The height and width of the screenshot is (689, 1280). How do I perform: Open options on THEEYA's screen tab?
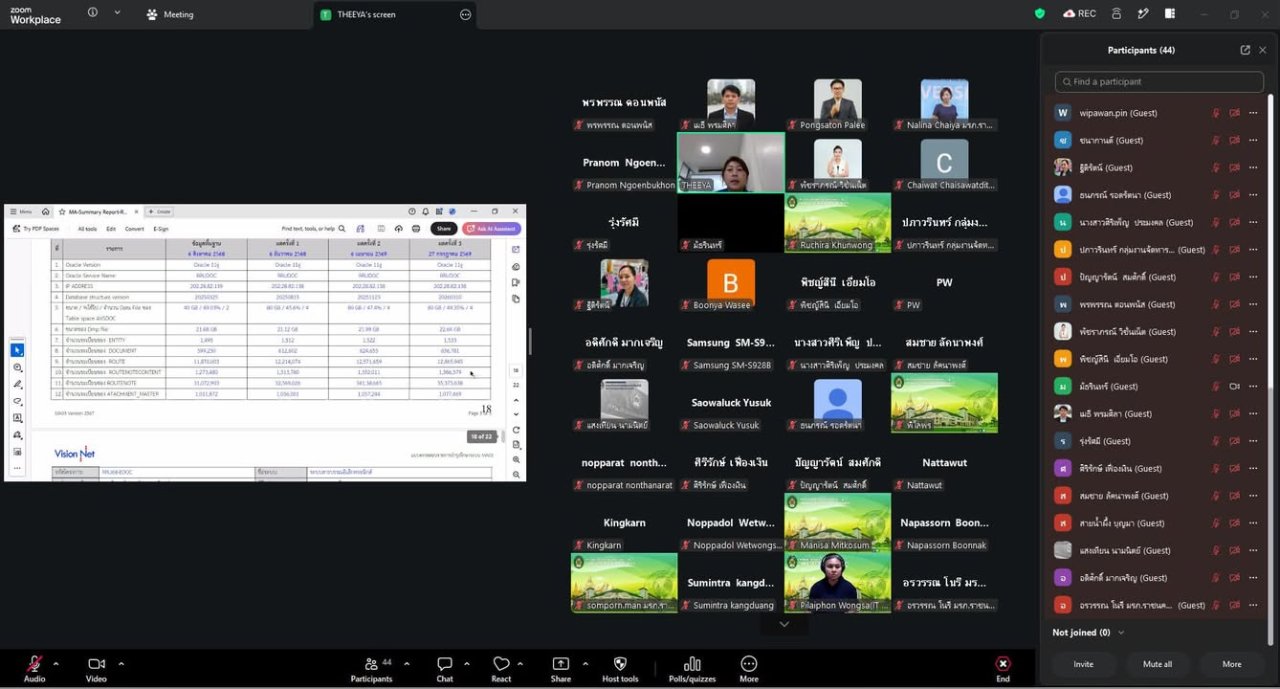point(465,15)
